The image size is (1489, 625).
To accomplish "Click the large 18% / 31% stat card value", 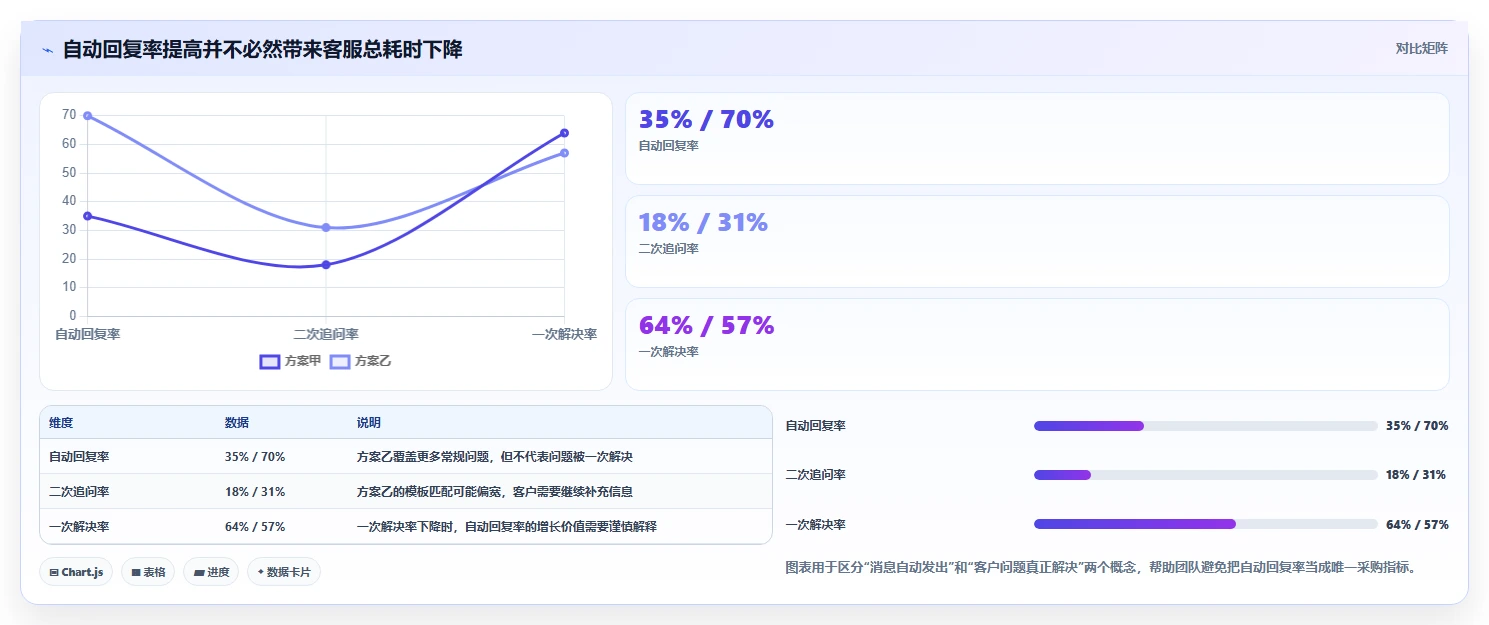I will 703,223.
